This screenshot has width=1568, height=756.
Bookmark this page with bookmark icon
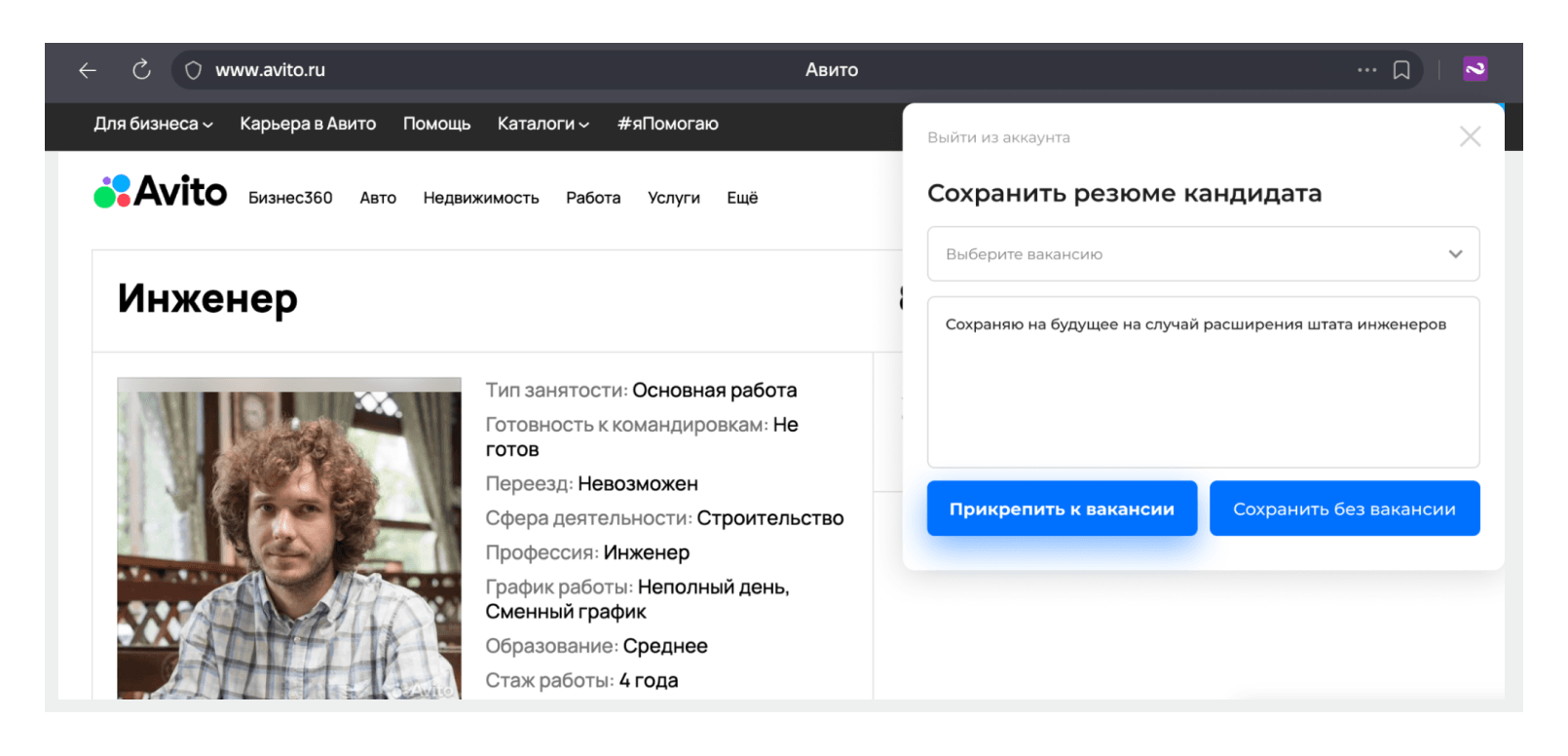[x=1401, y=70]
